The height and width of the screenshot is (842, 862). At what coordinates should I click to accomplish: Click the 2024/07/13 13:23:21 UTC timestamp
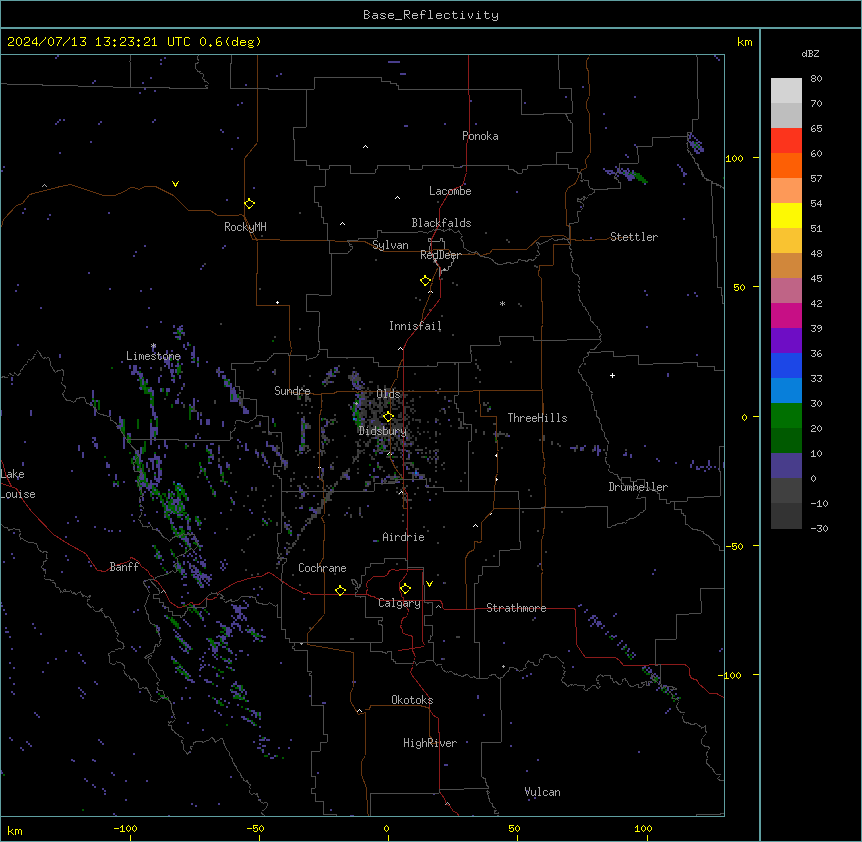tap(99, 42)
